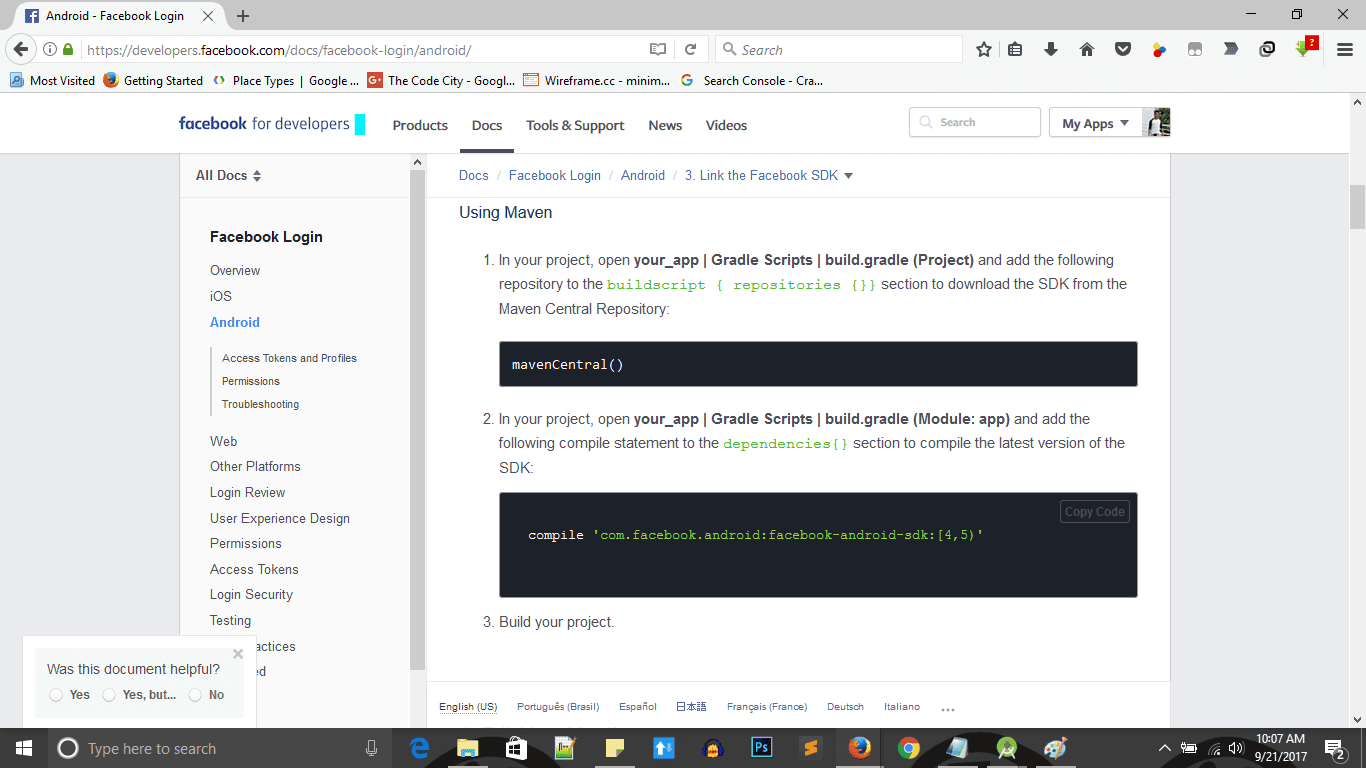The image size is (1366, 768).
Task: Open the Wireframe.cc bookmark
Action: [x=596, y=81]
